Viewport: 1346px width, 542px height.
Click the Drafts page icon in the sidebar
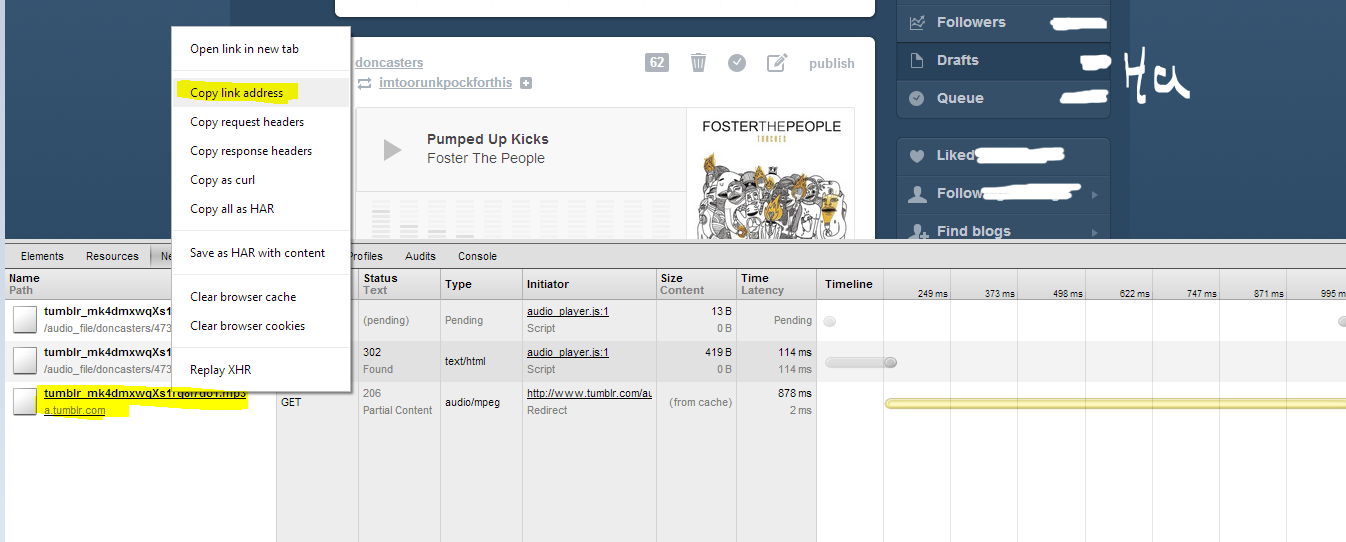point(916,60)
